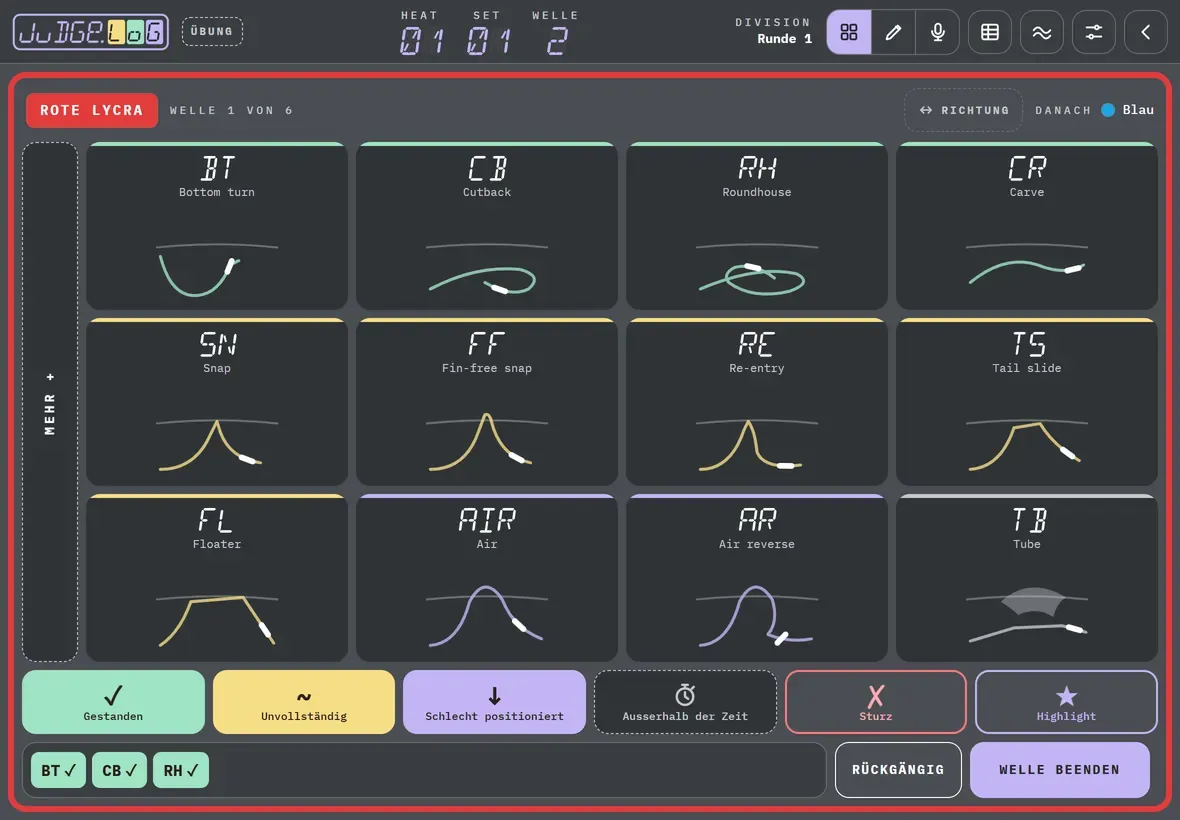Open the Heat number selector

pyautogui.click(x=420, y=34)
